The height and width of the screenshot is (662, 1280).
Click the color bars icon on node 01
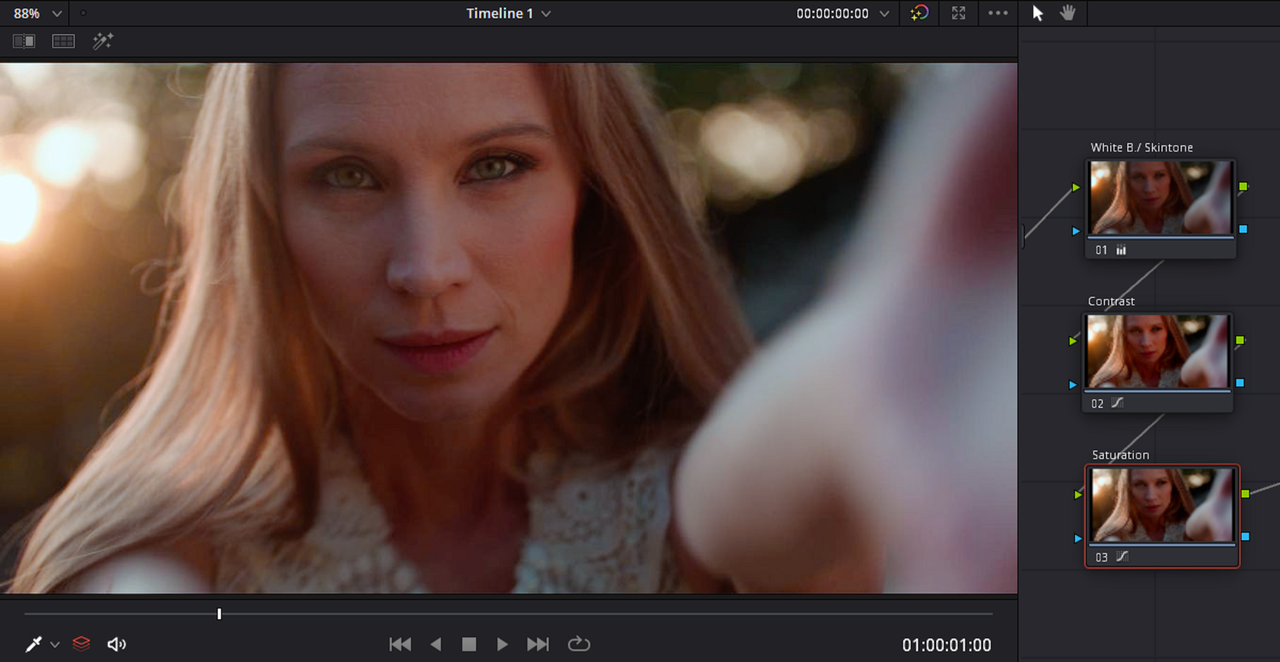(1121, 250)
